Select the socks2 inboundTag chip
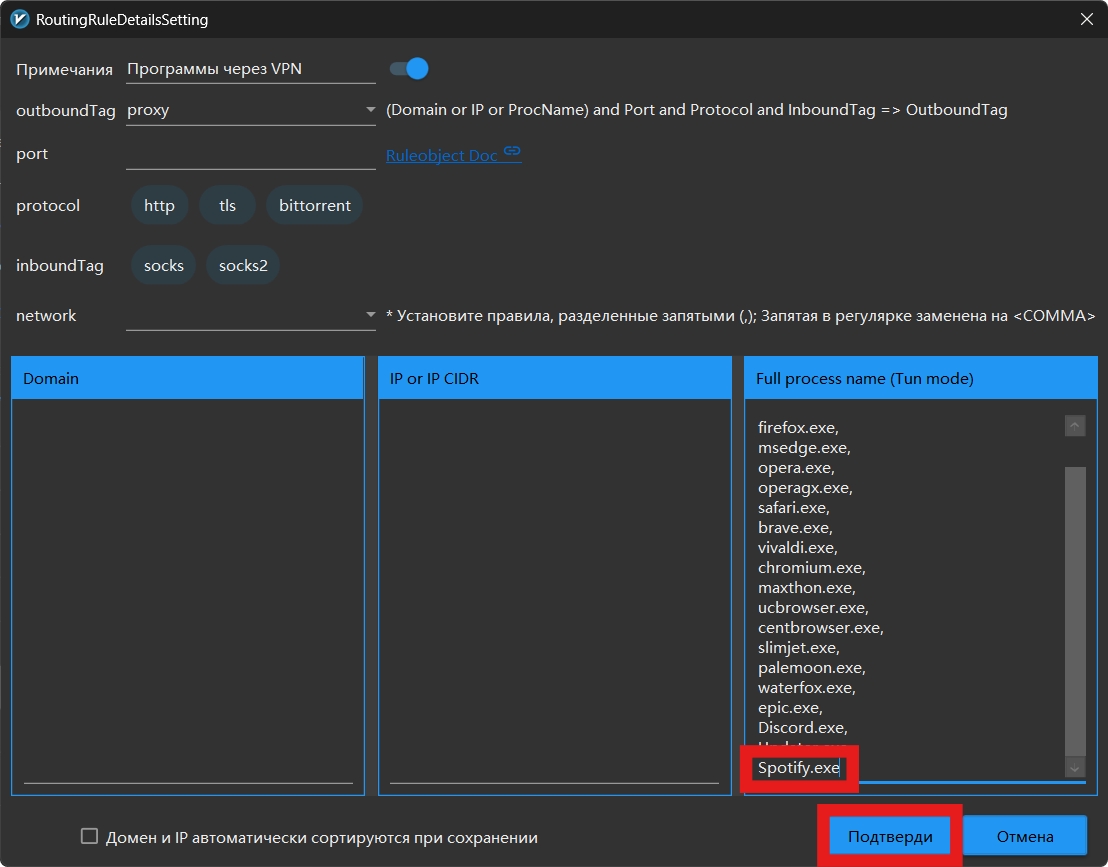 point(243,266)
